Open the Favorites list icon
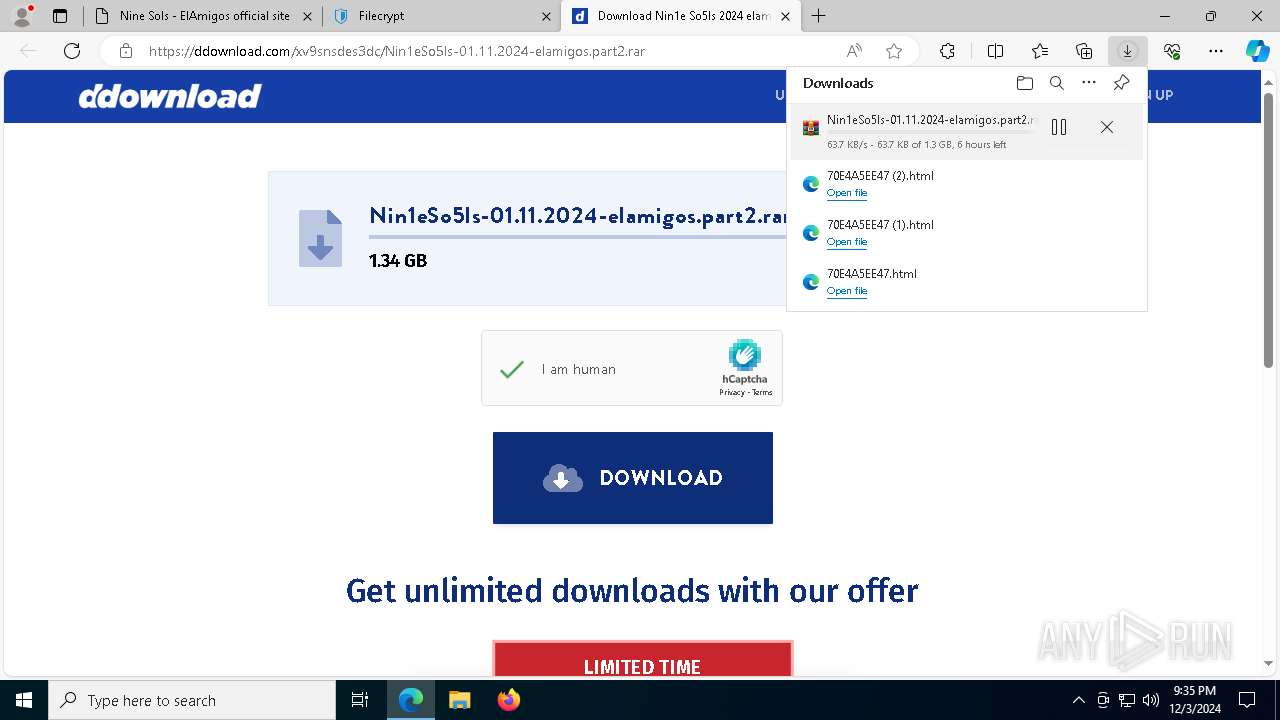The image size is (1280, 720). click(1040, 51)
